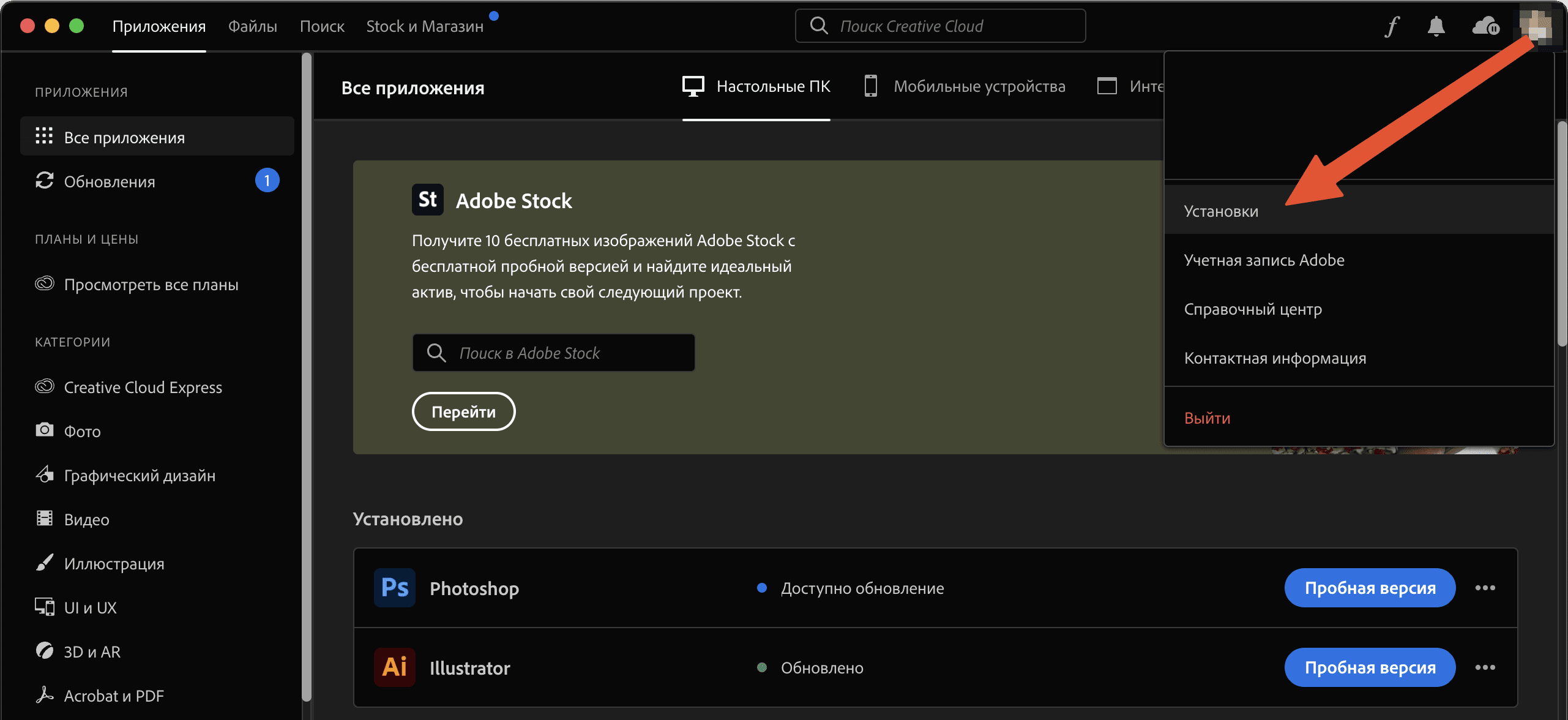Click the Перейти button
This screenshot has height=720, width=1568.
(463, 412)
